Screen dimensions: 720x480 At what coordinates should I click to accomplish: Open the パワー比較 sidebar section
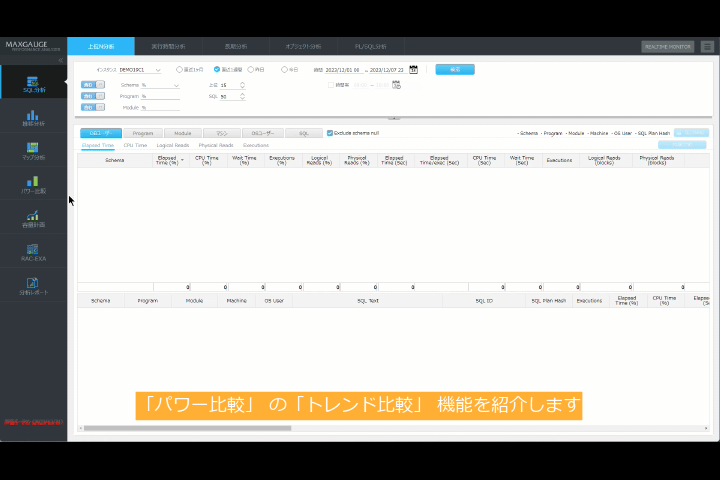(34, 184)
